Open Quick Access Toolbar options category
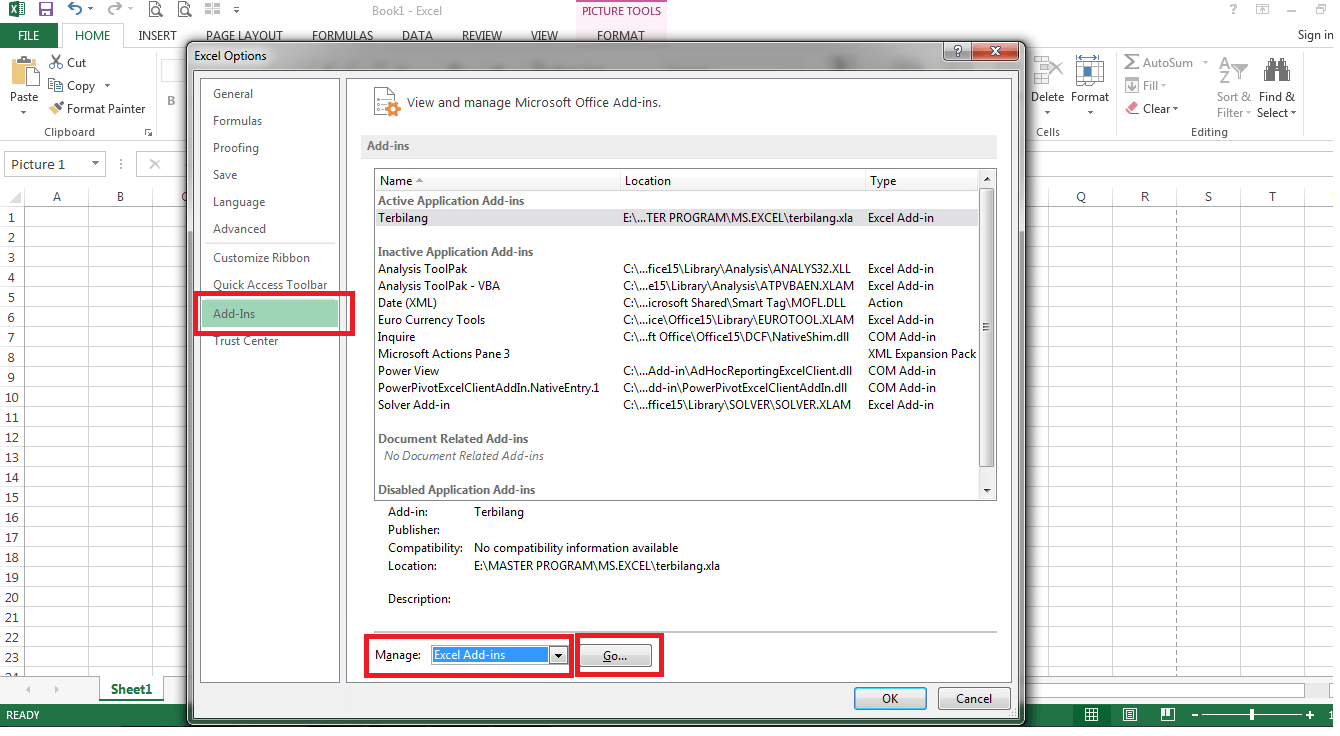The width and height of the screenshot is (1340, 736). (270, 285)
